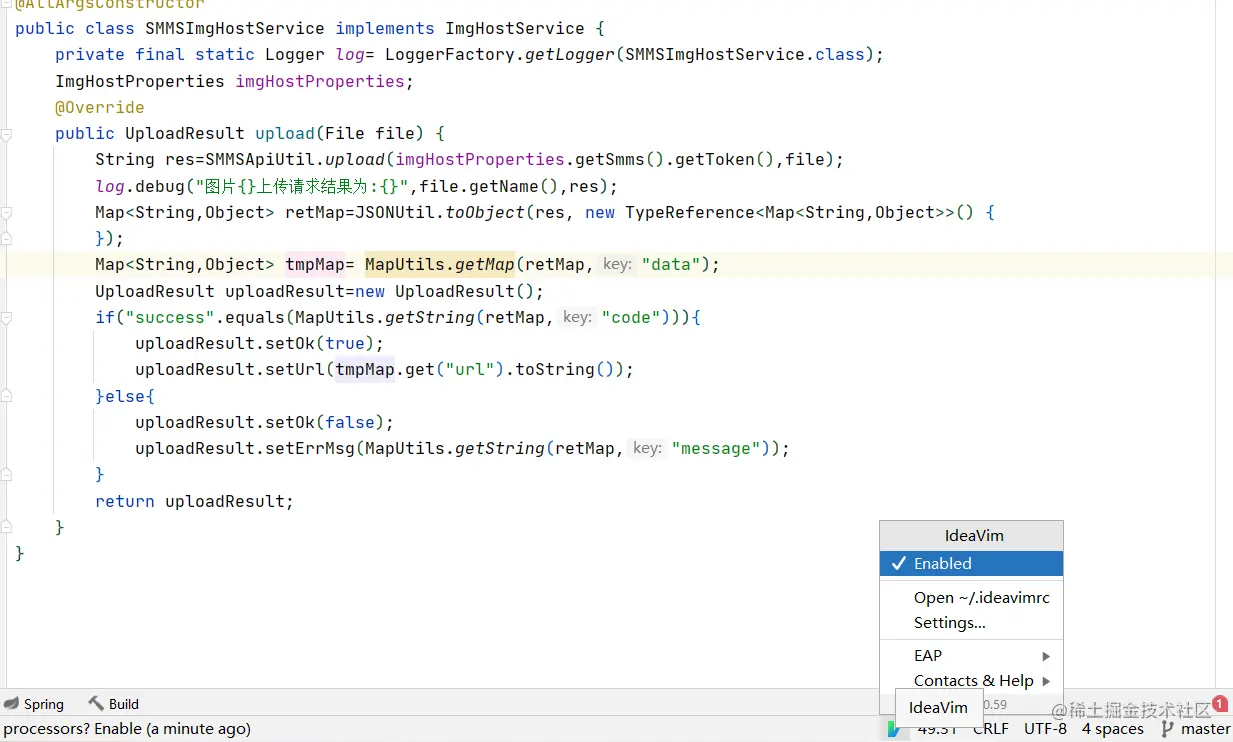The width and height of the screenshot is (1233, 742).
Task: Click the fold marker beside the }); line
Action: point(6,238)
